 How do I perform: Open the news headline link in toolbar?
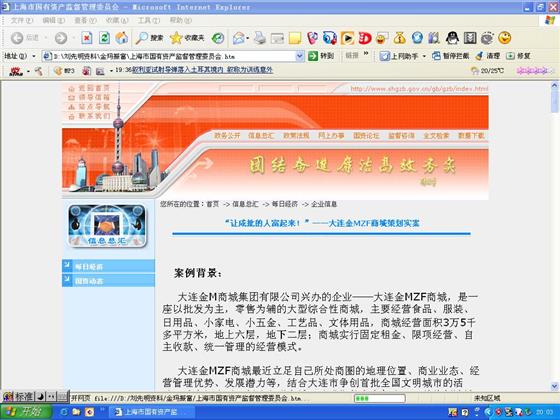[x=202, y=70]
